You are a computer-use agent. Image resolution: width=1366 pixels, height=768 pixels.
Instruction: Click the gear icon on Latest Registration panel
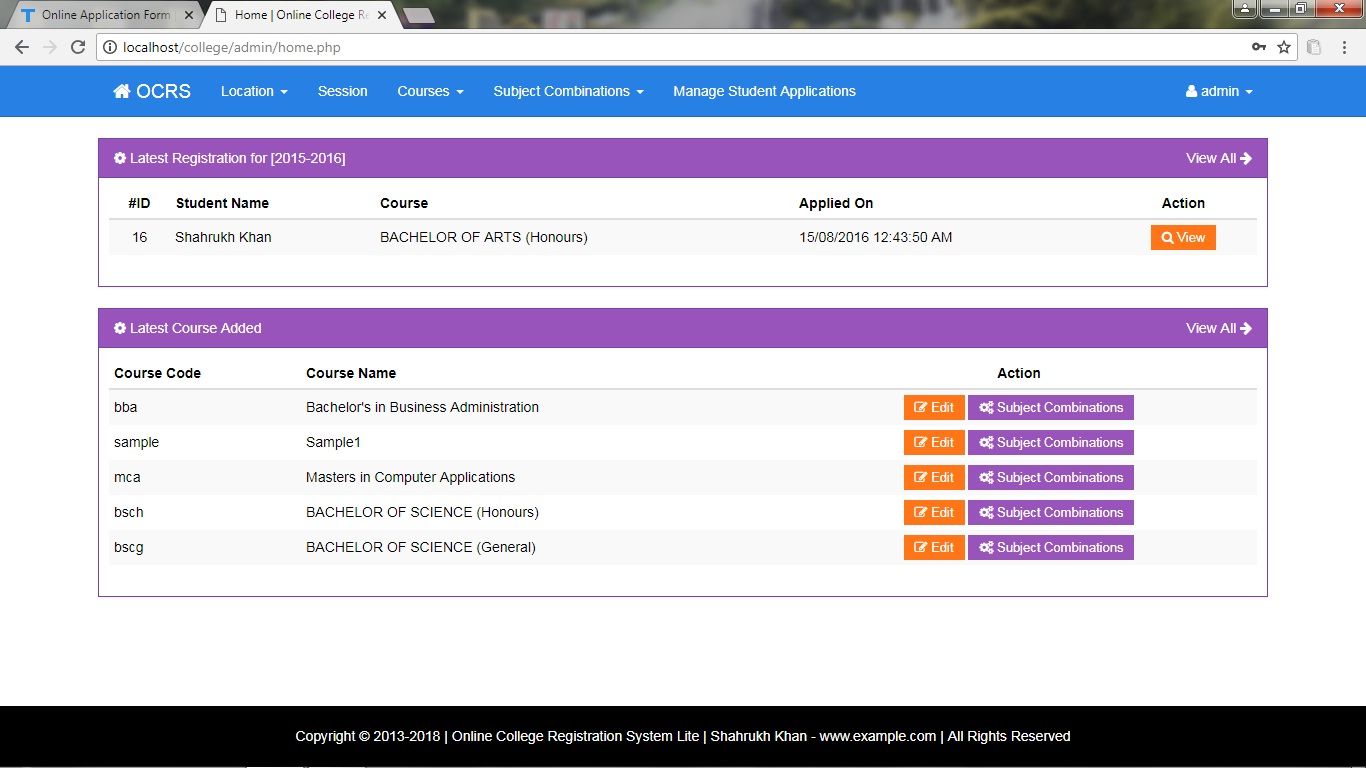(x=119, y=157)
